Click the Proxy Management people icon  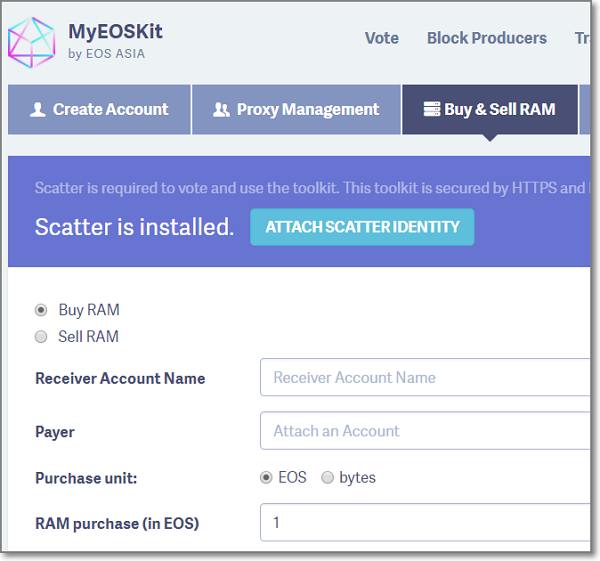click(221, 109)
